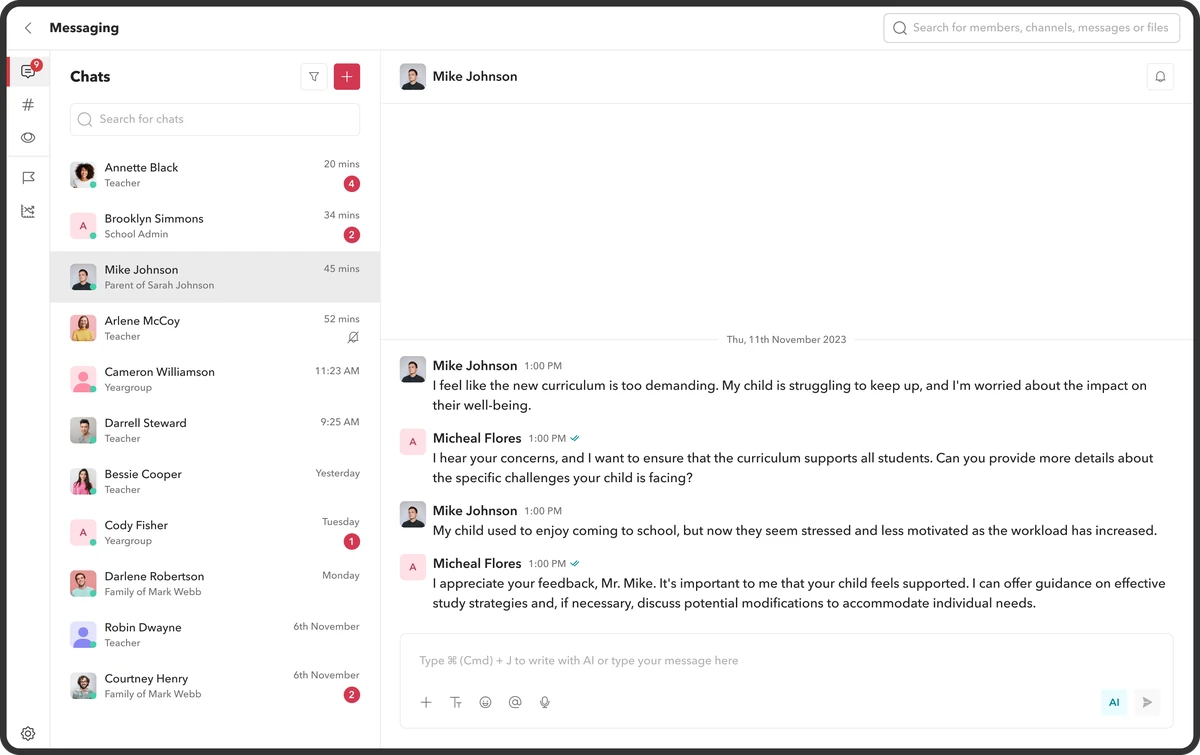This screenshot has width=1200, height=755.
Task: Select the Mike Johnson chat row
Action: 215,277
